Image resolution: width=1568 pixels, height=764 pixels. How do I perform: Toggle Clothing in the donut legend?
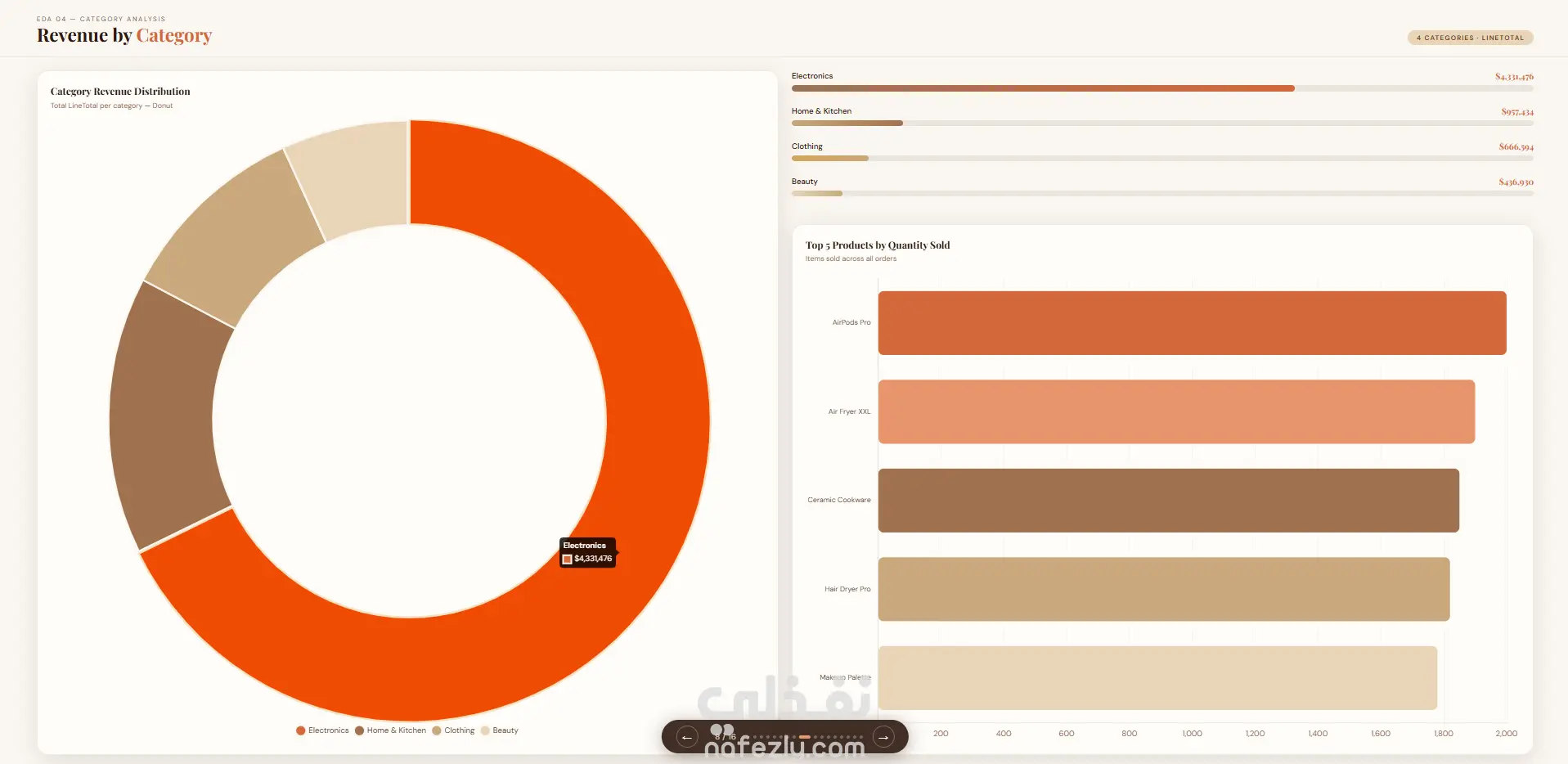pyautogui.click(x=453, y=730)
